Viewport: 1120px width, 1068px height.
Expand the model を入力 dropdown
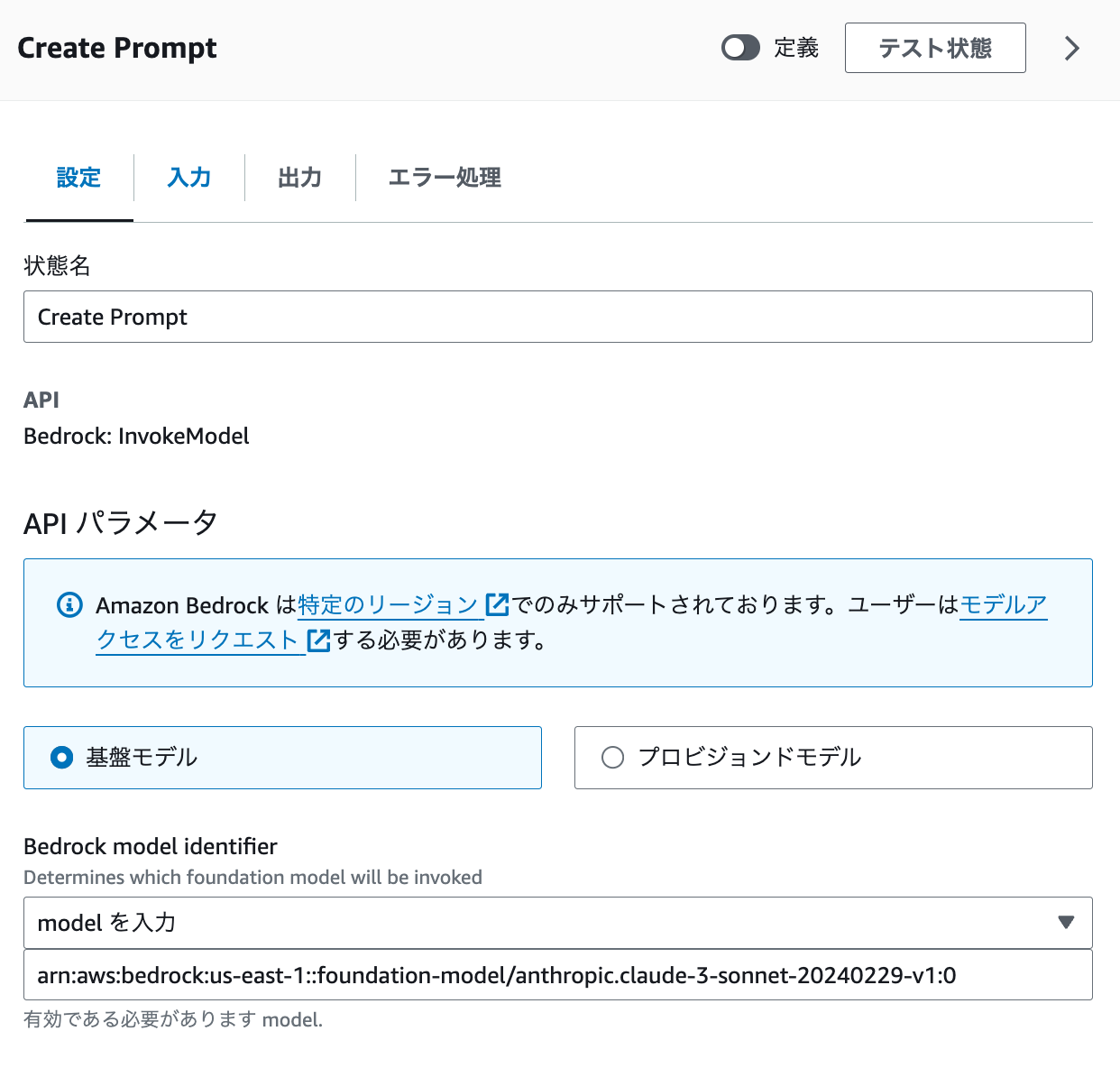pyautogui.click(x=558, y=923)
